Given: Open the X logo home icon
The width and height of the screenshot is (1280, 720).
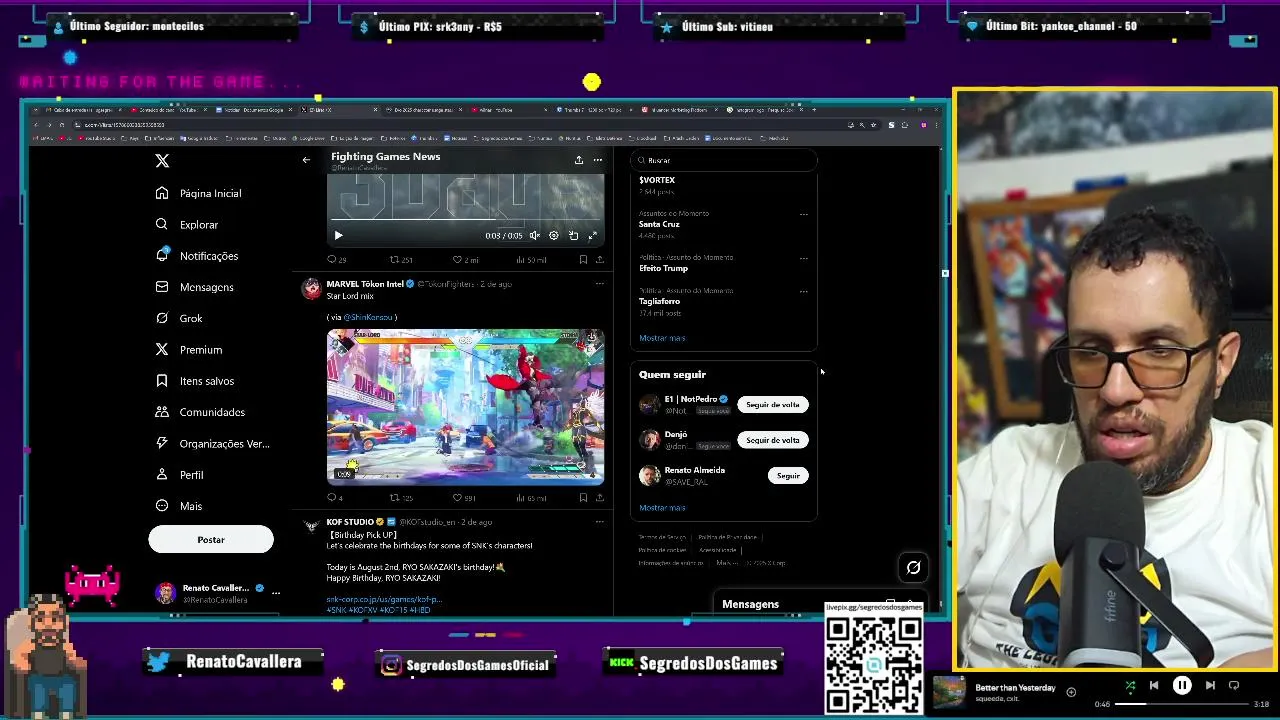Looking at the screenshot, I should (x=162, y=160).
